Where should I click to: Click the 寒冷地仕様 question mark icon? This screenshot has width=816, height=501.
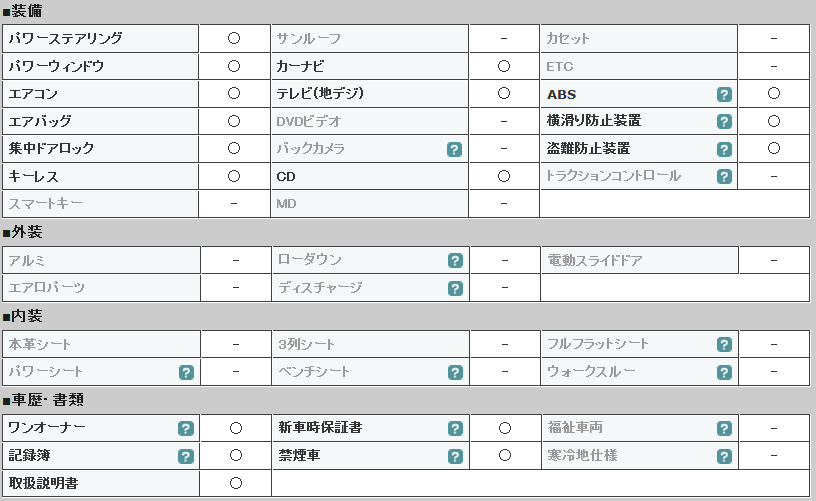point(724,456)
